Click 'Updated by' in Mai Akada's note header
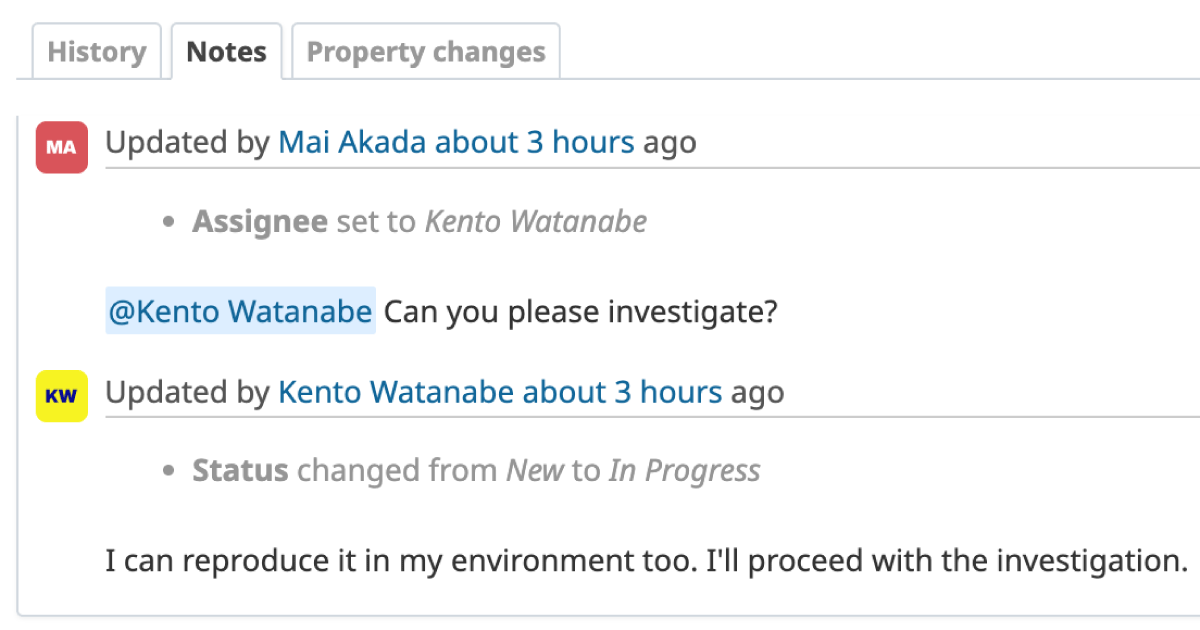 [x=187, y=143]
